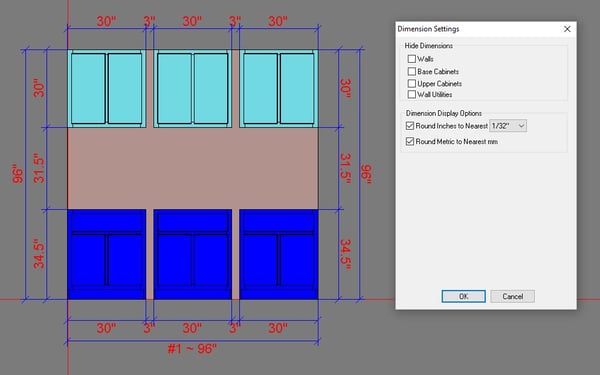
Task: Click the pink wall area between cabinets
Action: [x=192, y=168]
